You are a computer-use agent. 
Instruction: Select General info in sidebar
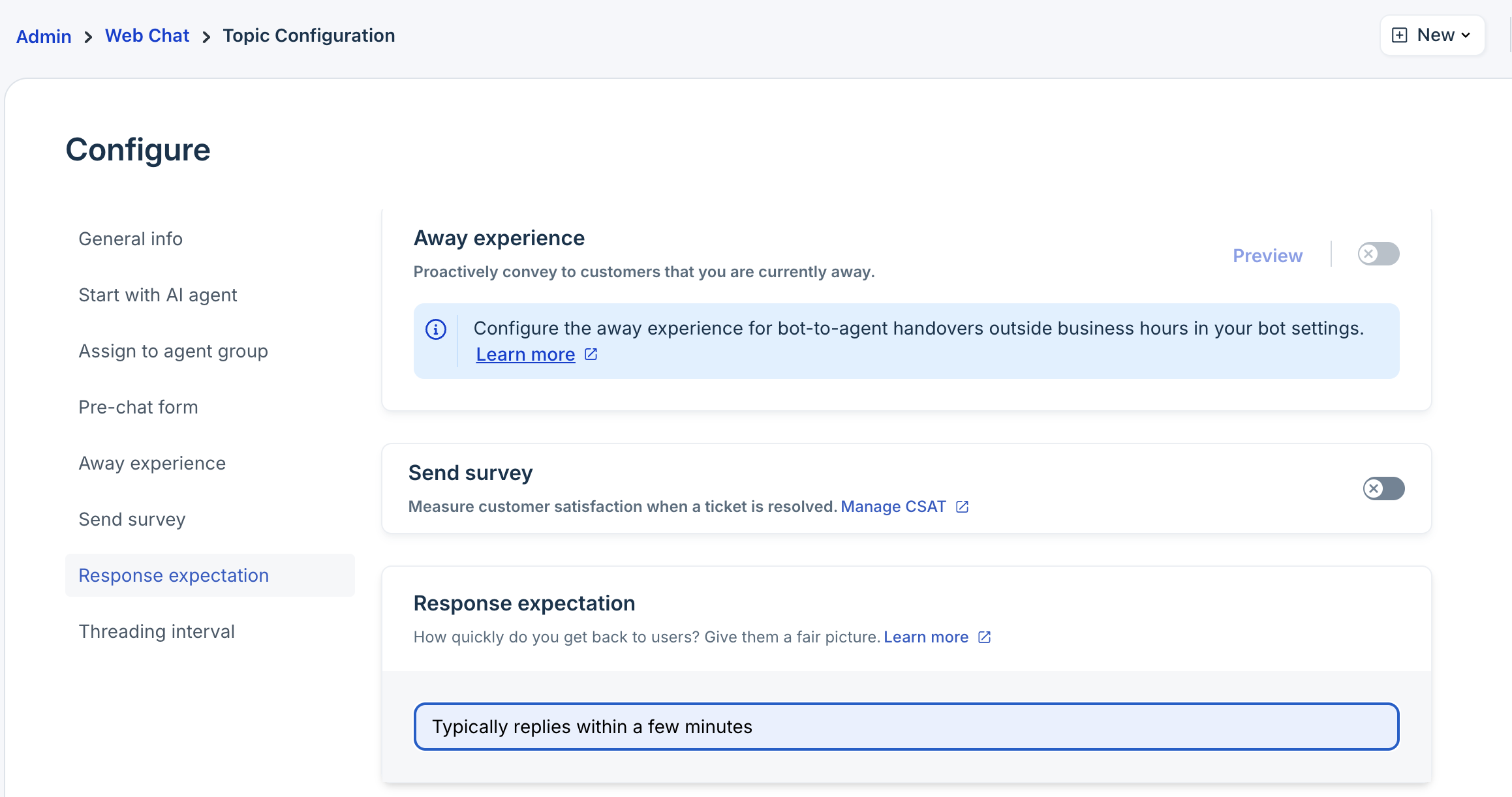pyautogui.click(x=131, y=239)
